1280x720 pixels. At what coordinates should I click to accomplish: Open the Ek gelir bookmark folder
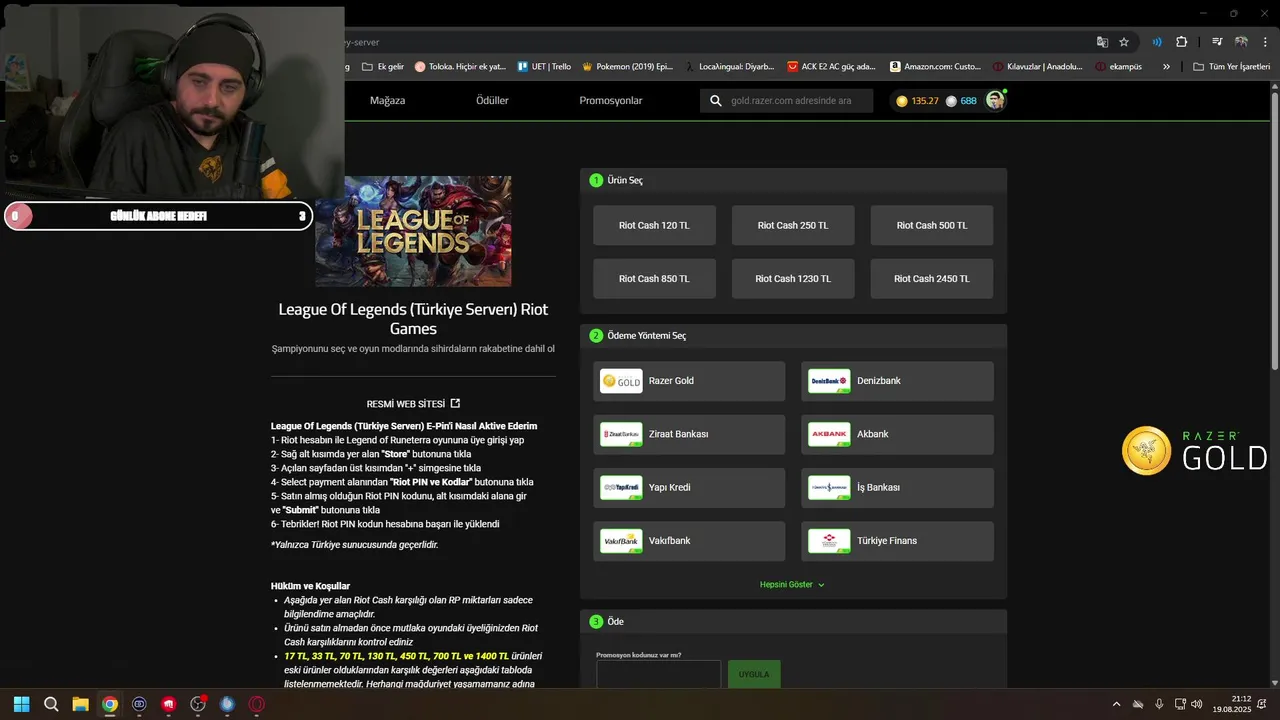tap(383, 67)
